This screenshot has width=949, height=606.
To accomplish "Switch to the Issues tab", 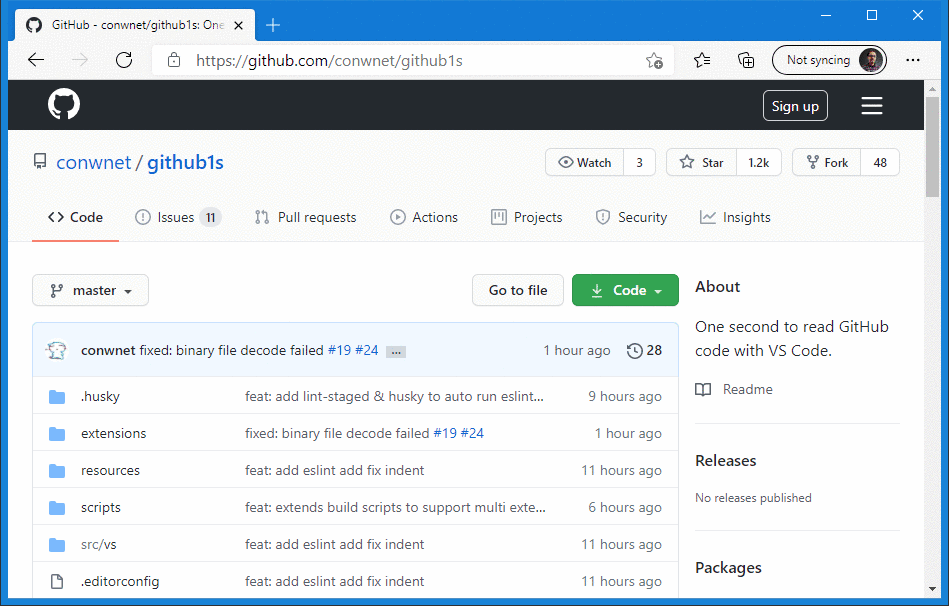I will click(178, 217).
